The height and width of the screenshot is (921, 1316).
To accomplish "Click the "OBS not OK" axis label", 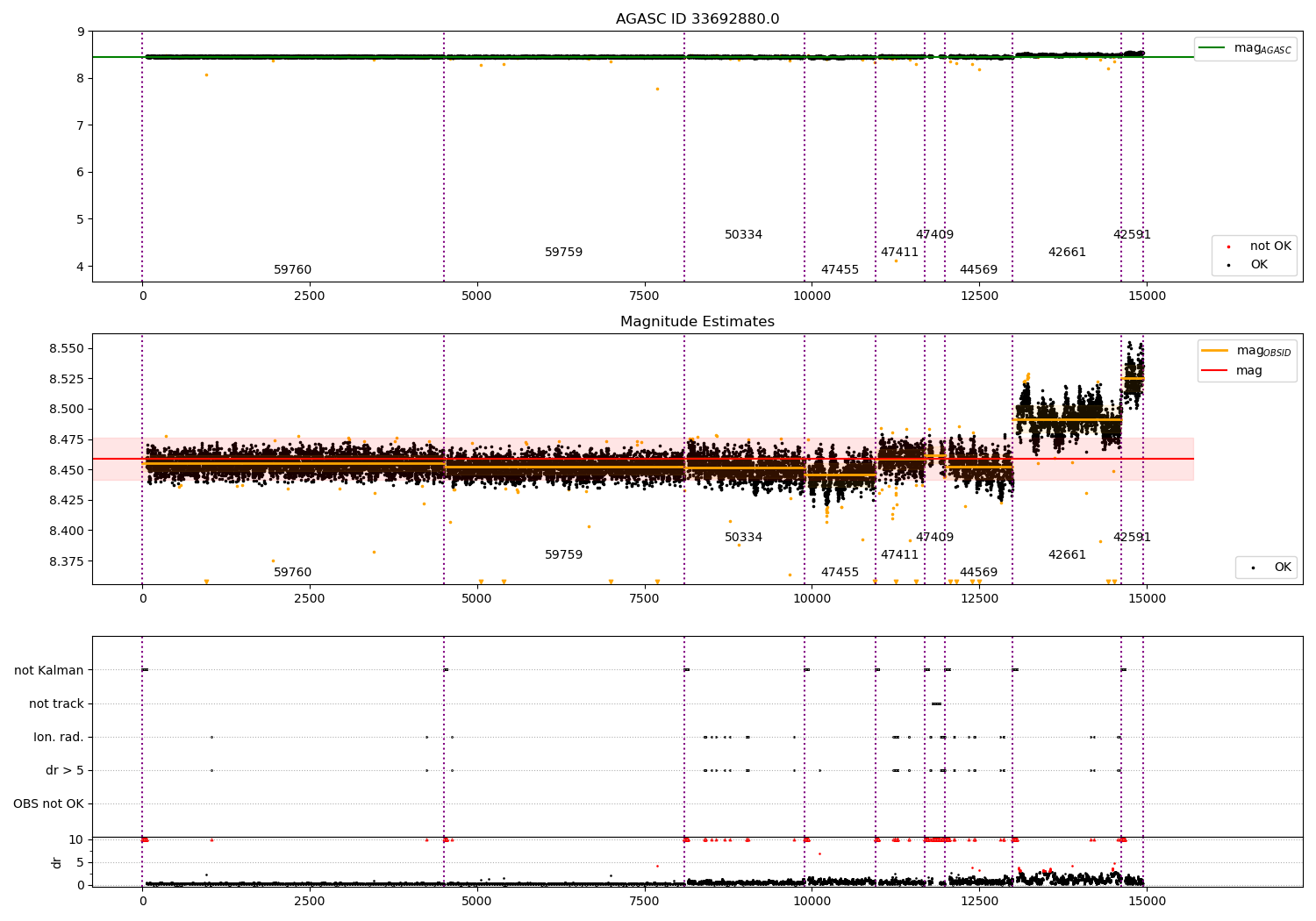I will pyautogui.click(x=48, y=803).
